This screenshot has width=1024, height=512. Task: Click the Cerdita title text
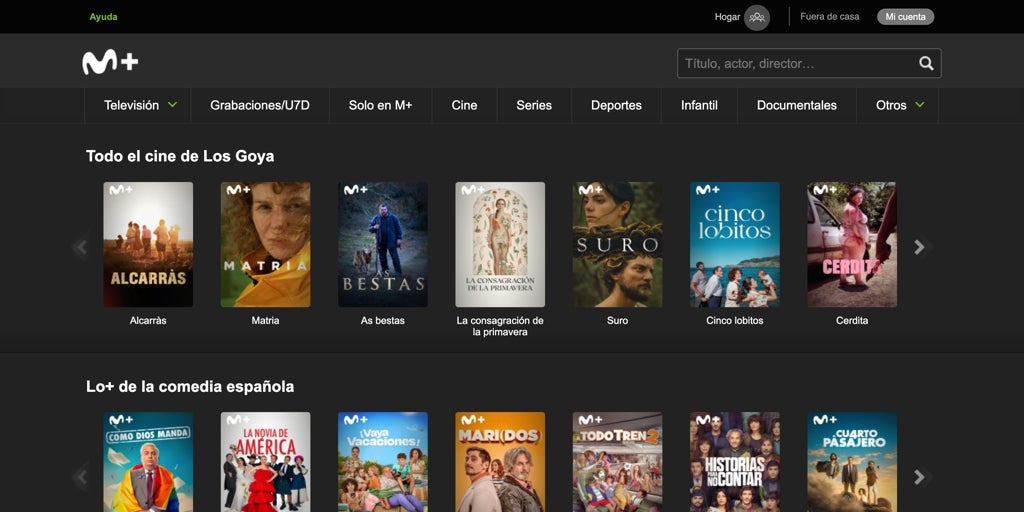point(852,321)
